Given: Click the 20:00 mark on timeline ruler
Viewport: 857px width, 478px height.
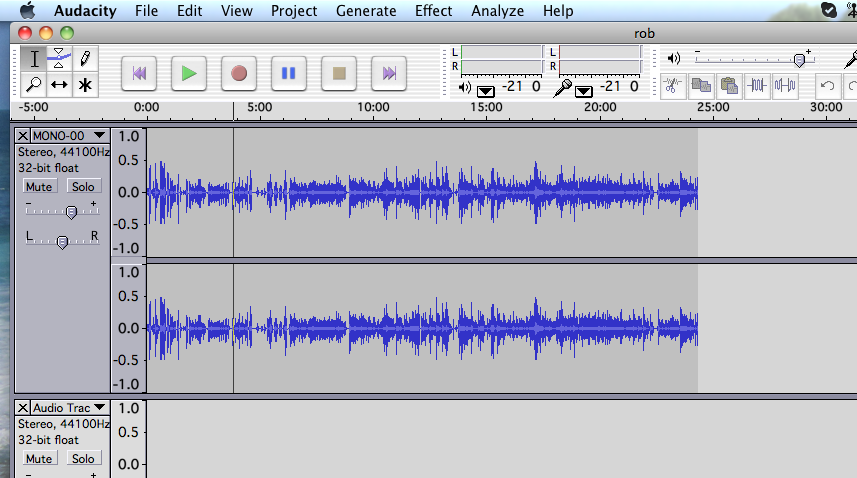Looking at the screenshot, I should tap(600, 107).
